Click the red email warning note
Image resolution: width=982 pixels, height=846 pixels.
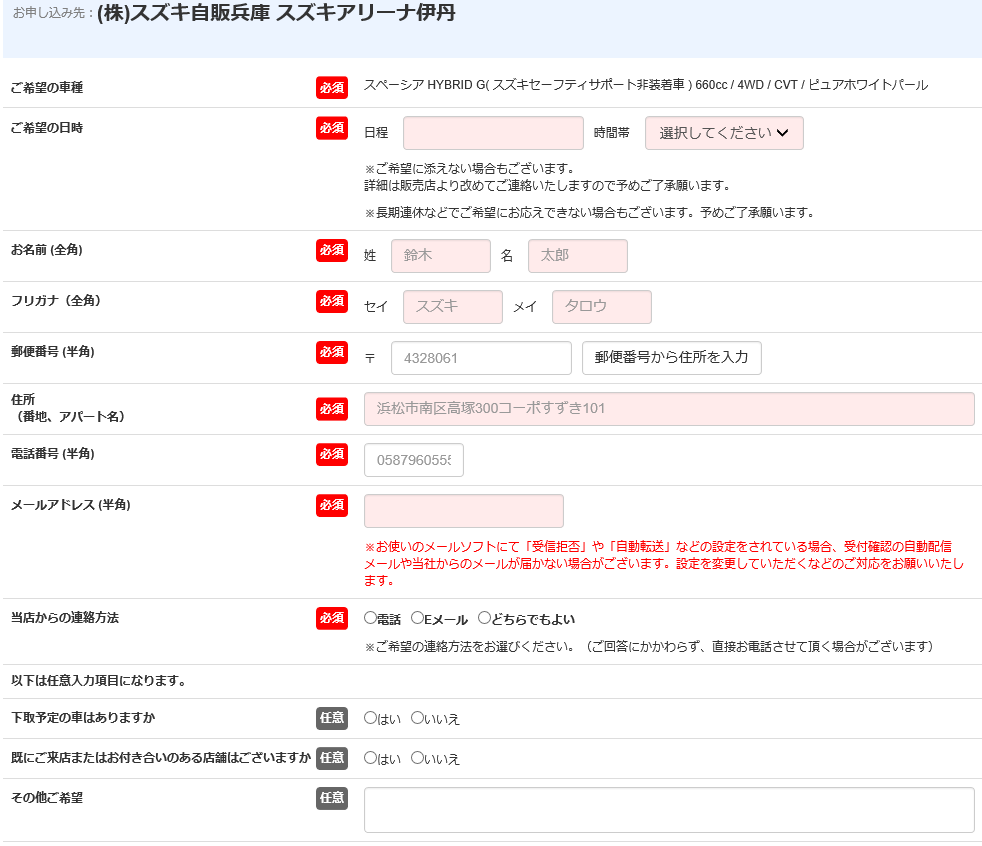[664, 564]
